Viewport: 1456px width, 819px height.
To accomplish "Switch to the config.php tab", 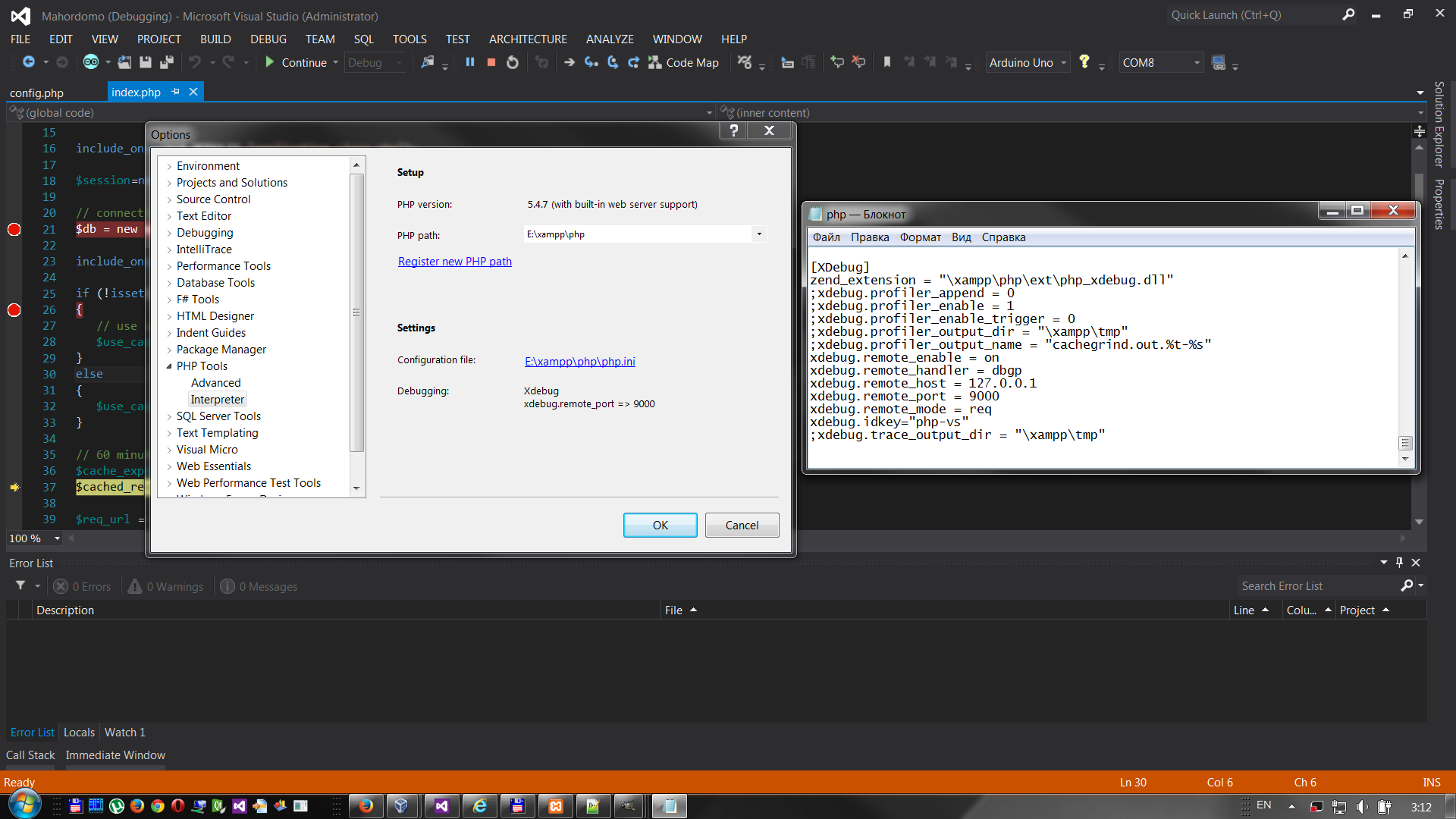I will coord(36,92).
